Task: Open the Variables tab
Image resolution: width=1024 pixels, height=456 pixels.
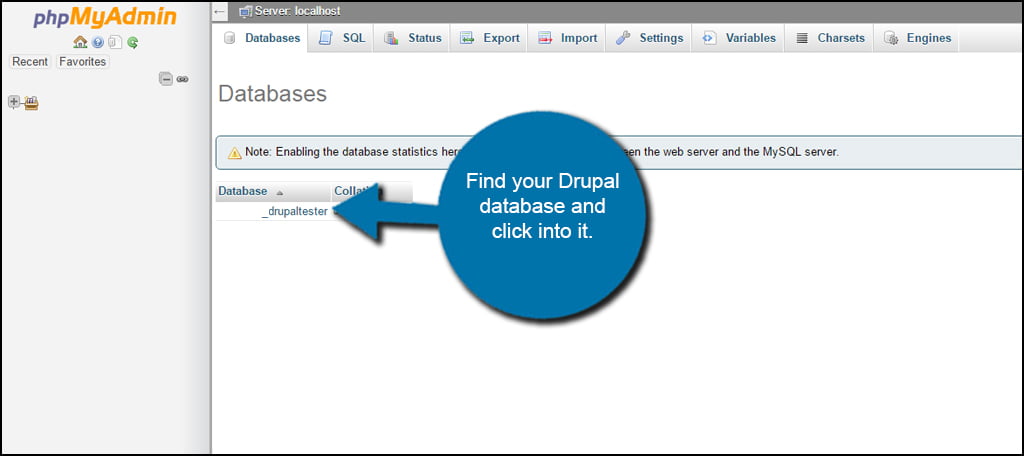Action: click(x=739, y=38)
